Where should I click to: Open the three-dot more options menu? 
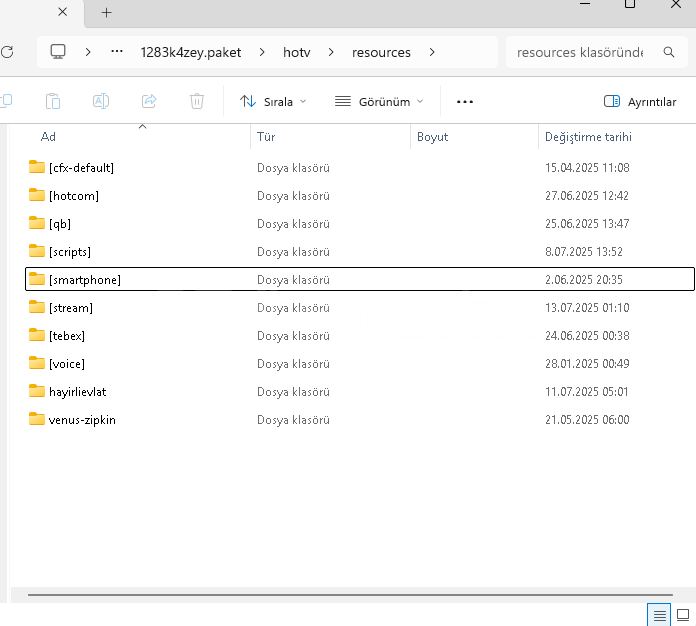(464, 101)
